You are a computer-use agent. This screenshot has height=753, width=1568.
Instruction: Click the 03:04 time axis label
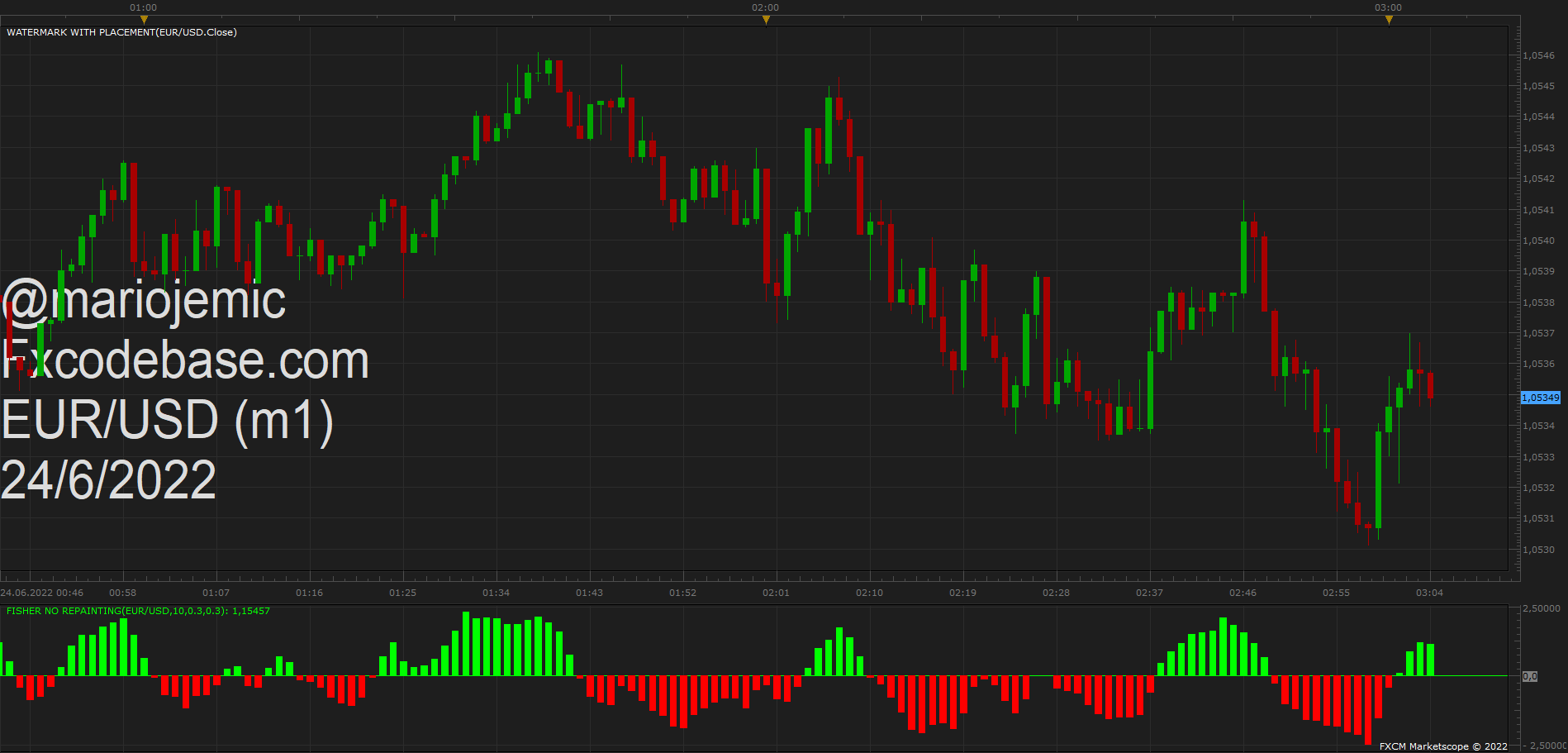(x=1429, y=593)
